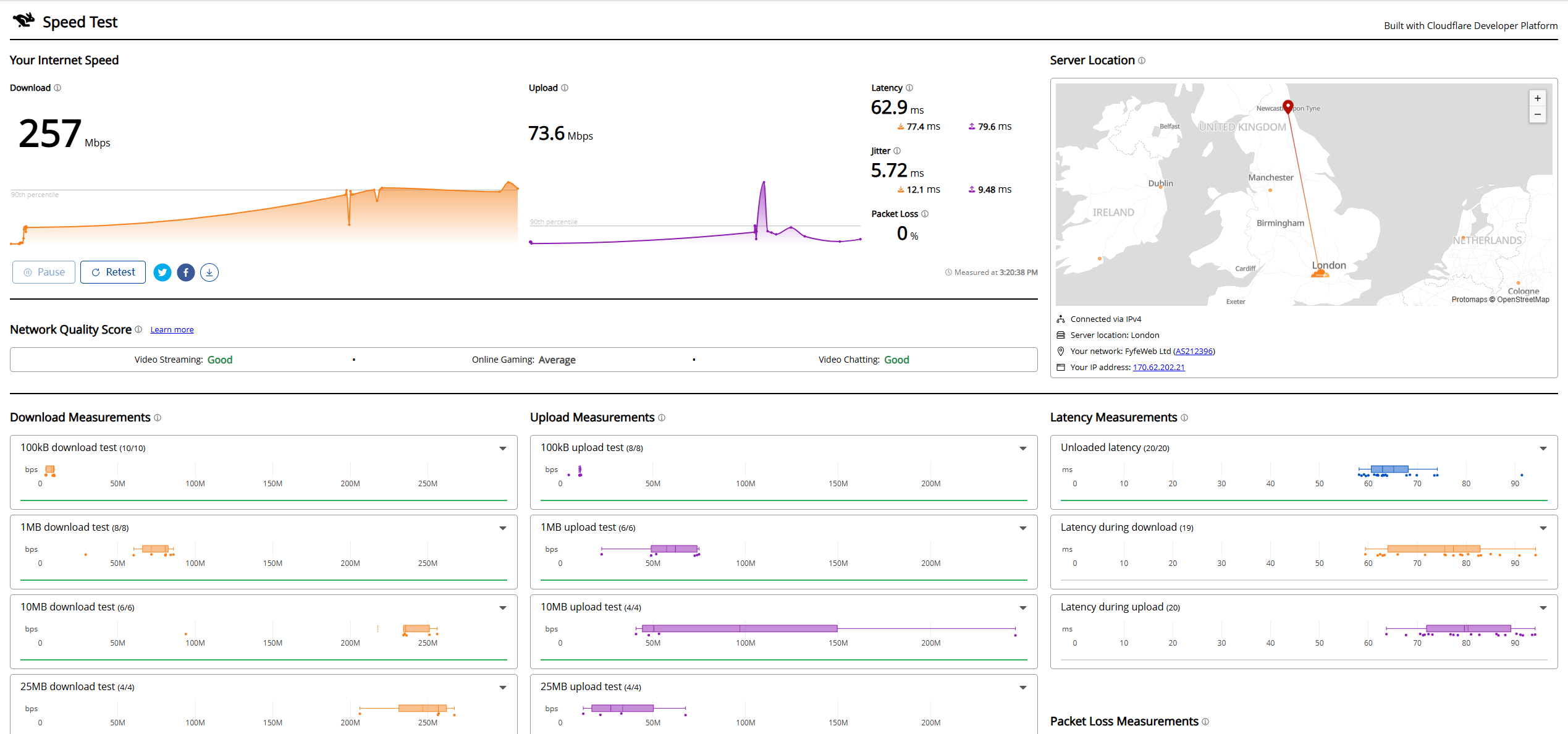Screen dimensions: 1568x734
Task: Click the Pause button
Action: (44, 272)
